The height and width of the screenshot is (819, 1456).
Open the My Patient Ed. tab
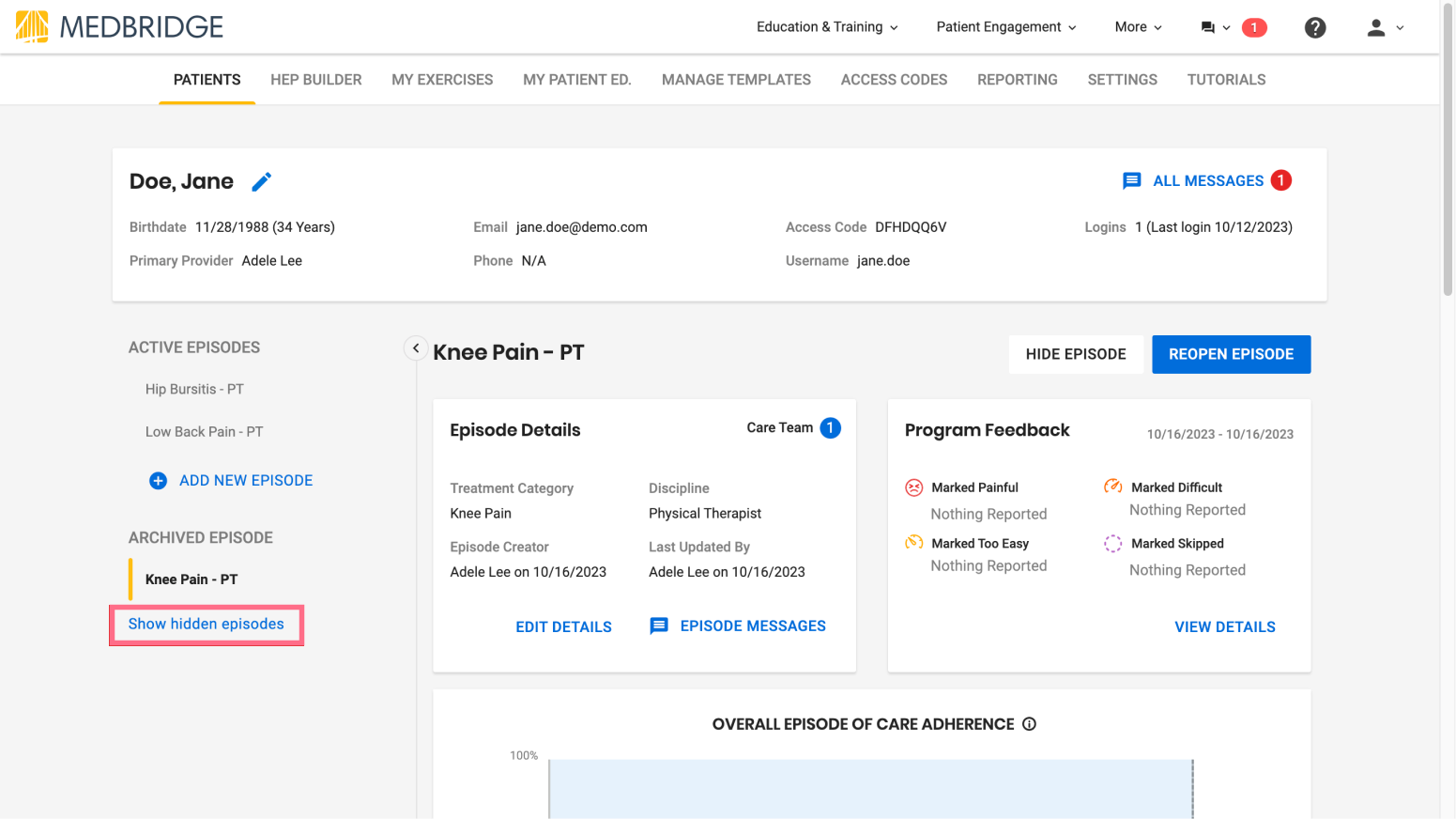coord(577,80)
